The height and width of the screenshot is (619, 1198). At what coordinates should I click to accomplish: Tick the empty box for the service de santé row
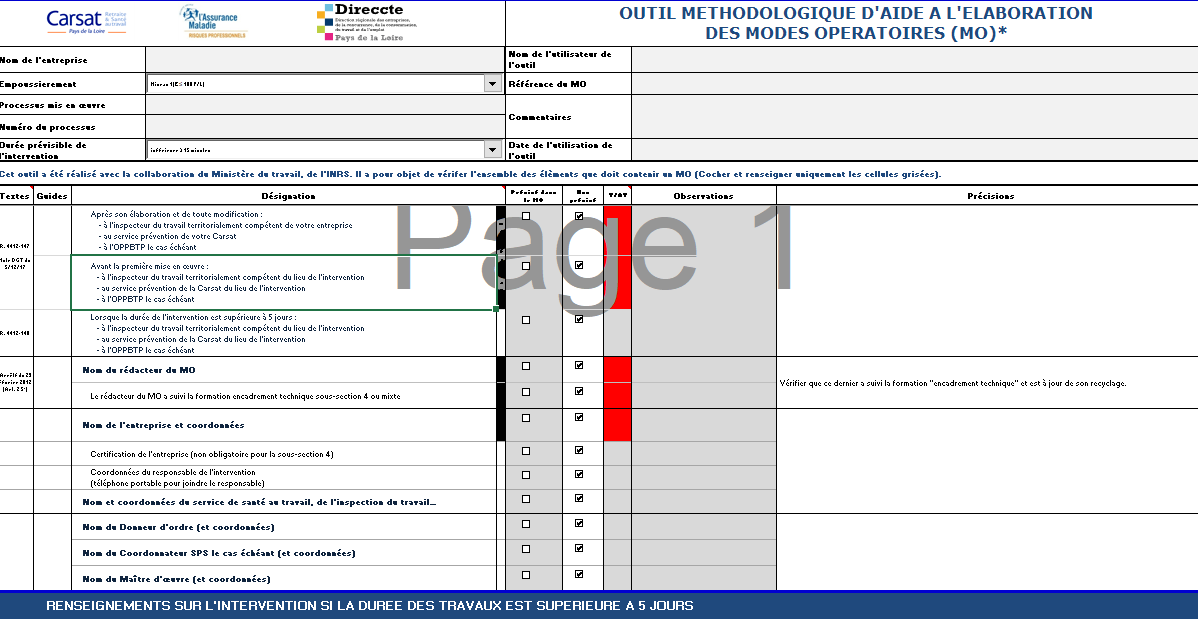[526, 499]
